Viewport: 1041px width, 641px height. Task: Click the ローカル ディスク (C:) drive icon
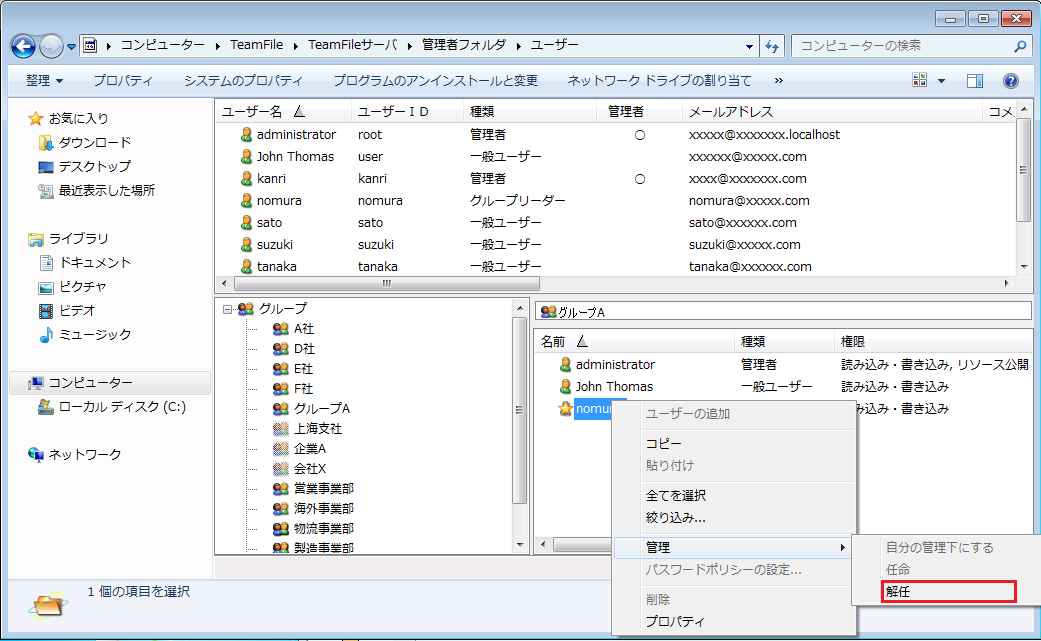pos(45,407)
